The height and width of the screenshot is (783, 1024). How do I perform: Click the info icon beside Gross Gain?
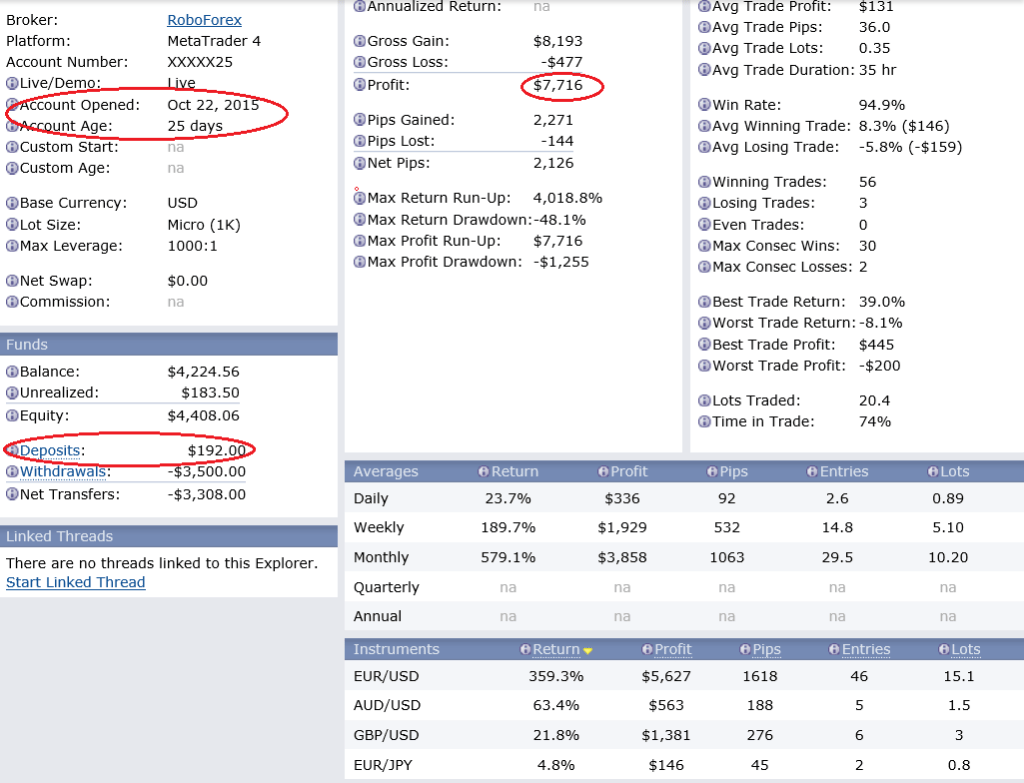pyautogui.click(x=360, y=41)
